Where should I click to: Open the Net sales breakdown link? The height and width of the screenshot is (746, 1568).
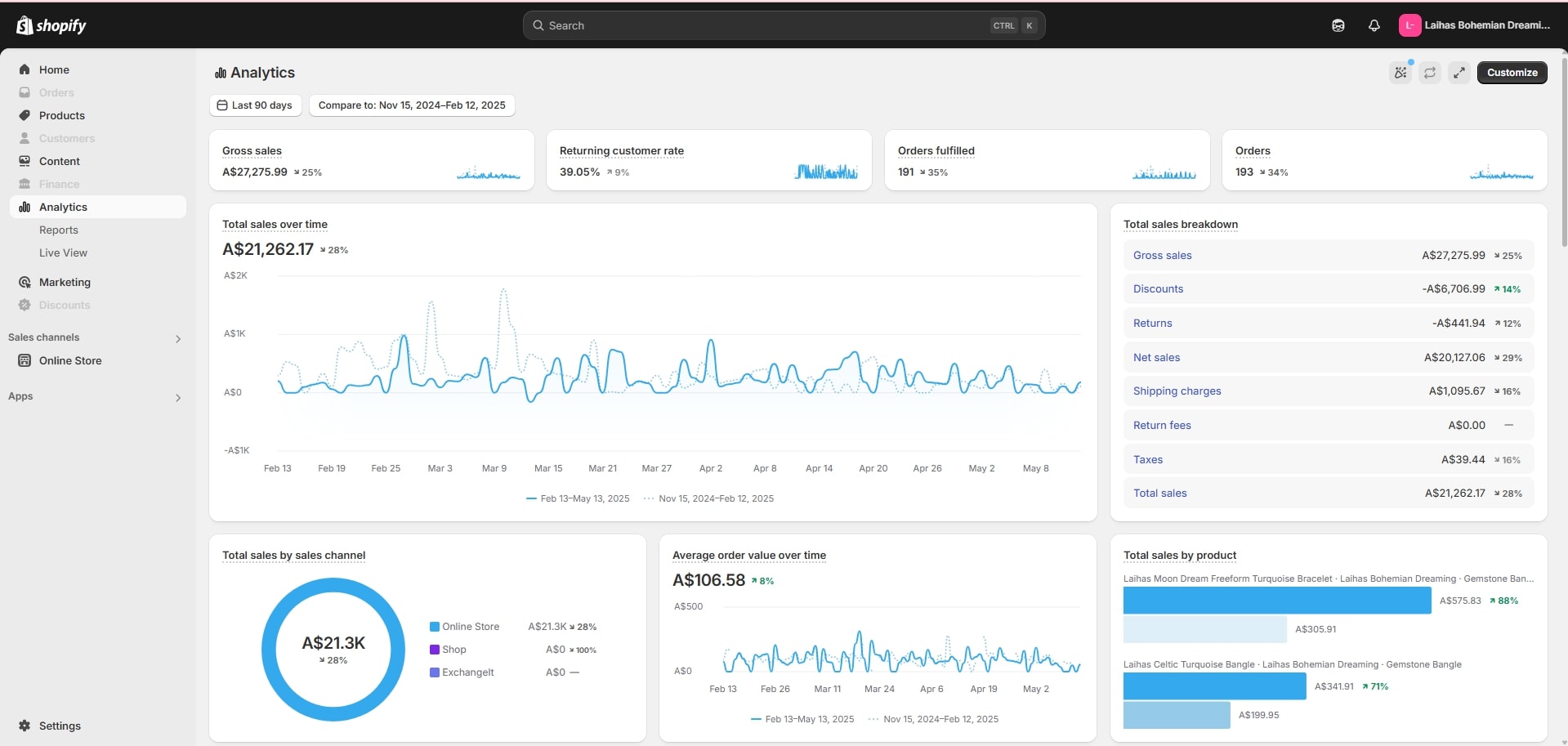1156,357
